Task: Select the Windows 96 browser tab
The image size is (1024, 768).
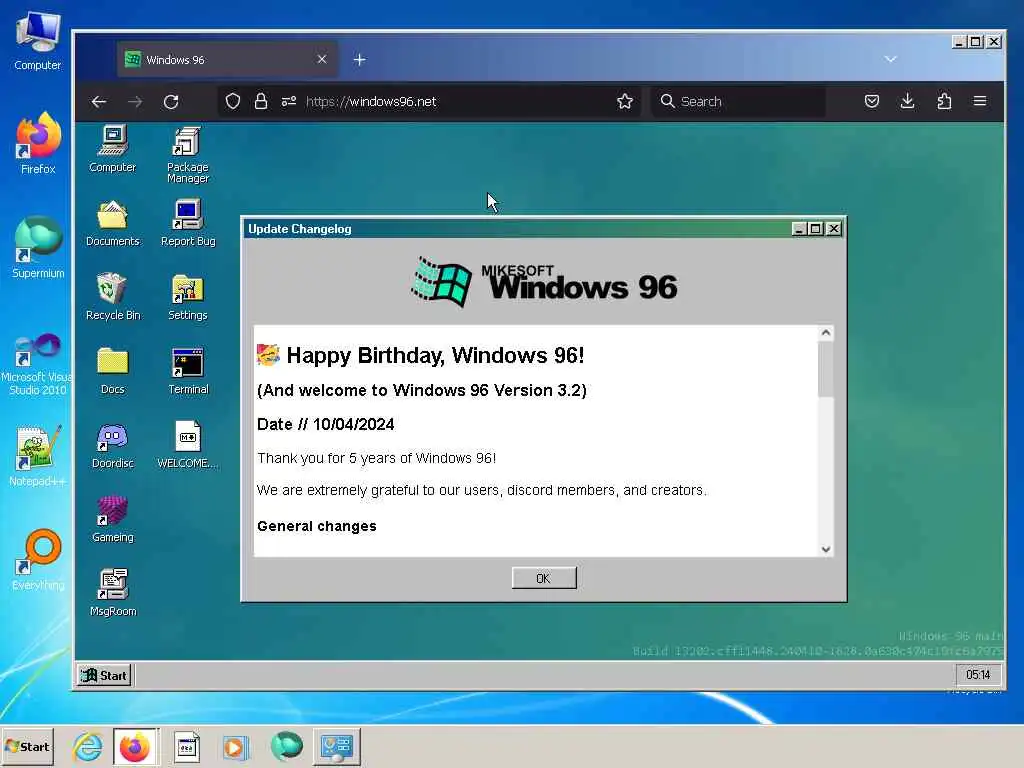Action: 227,59
